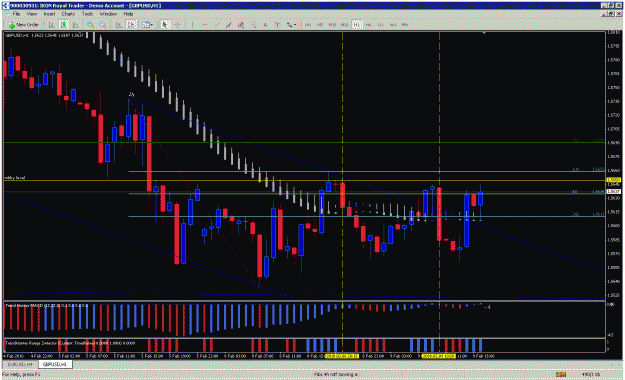Open the arrows objects dropdown
625x380 pixels.
291,25
